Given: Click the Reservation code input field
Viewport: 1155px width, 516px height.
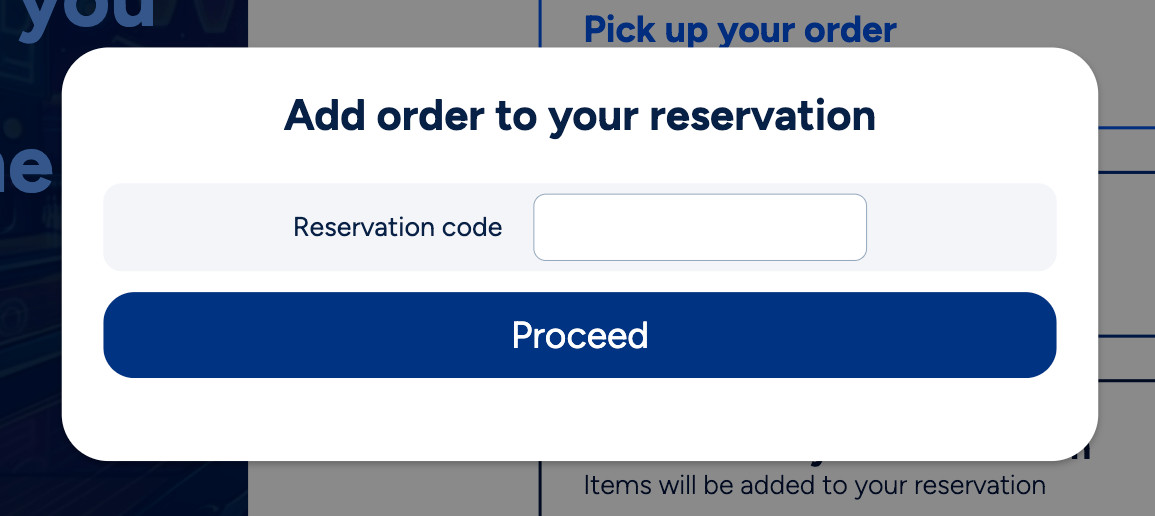Looking at the screenshot, I should pos(699,227).
